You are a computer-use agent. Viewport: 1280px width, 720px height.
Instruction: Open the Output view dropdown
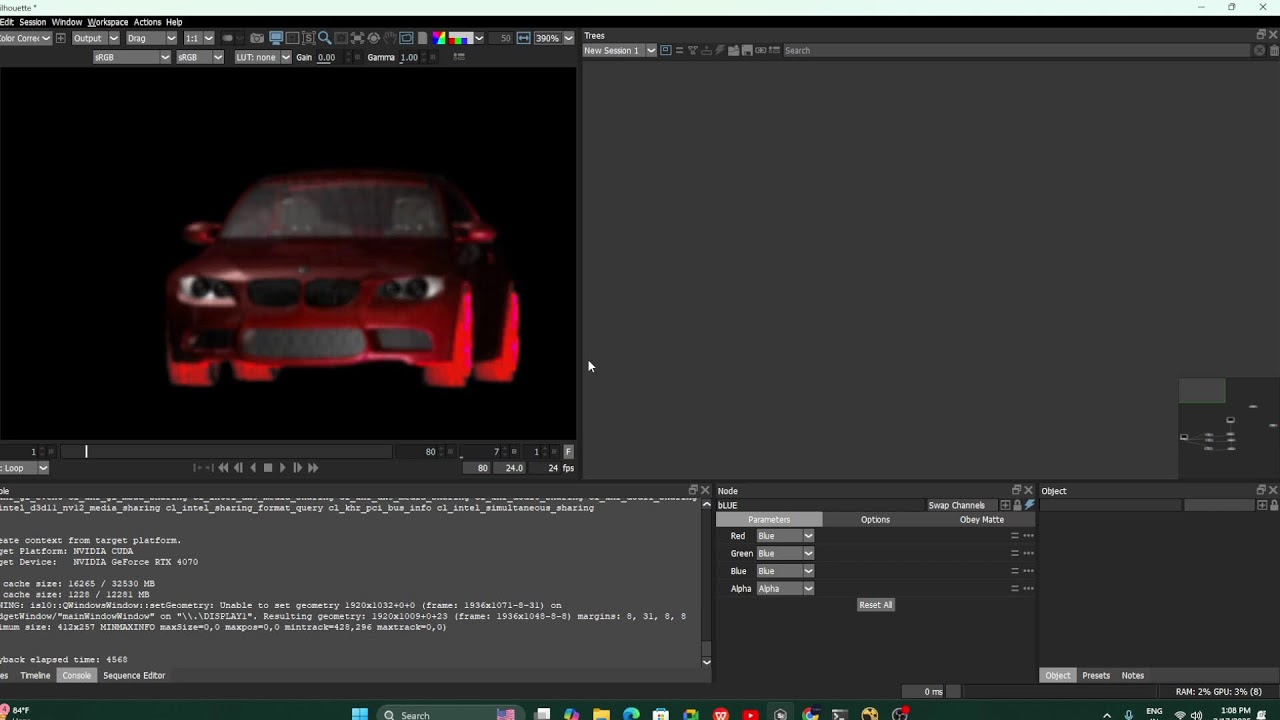pyautogui.click(x=95, y=38)
